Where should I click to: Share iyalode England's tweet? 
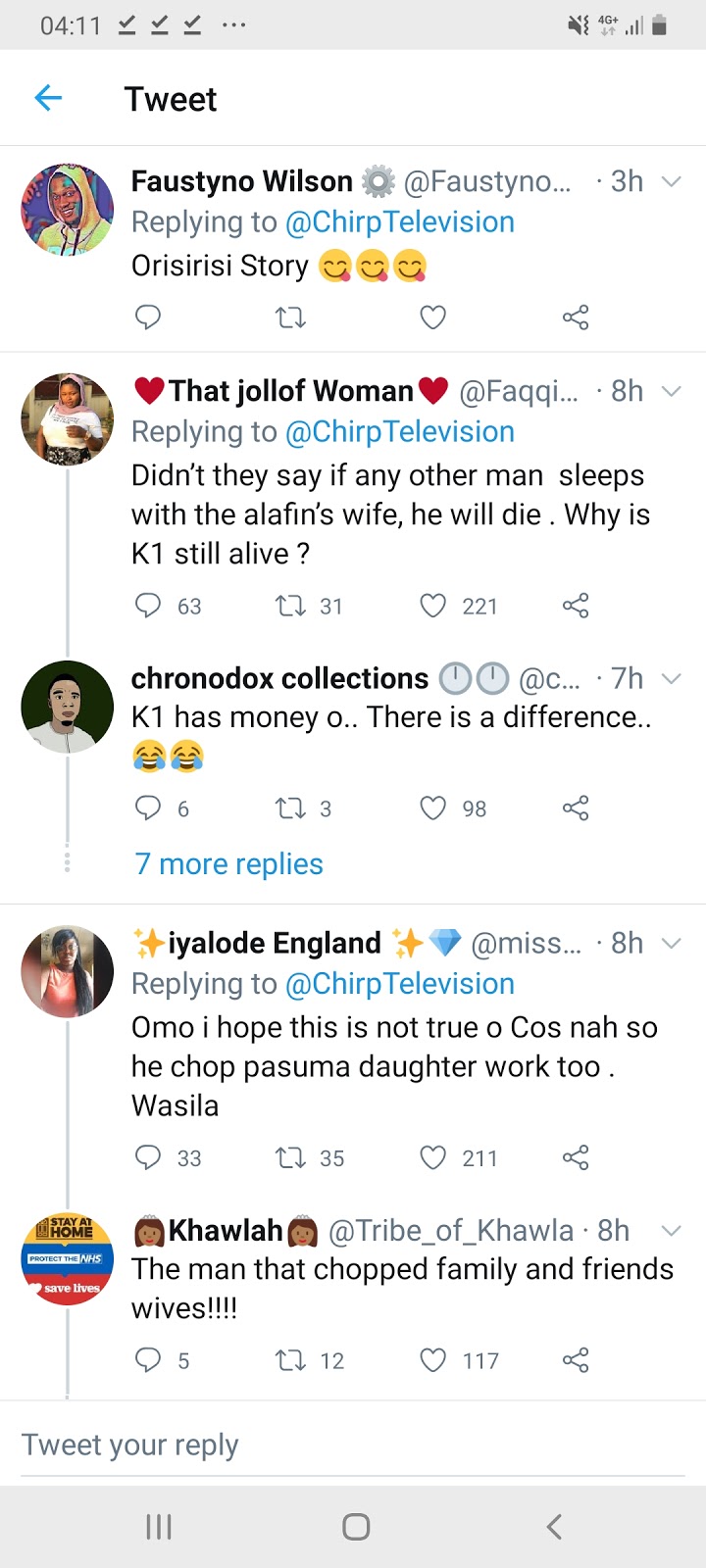(576, 1157)
